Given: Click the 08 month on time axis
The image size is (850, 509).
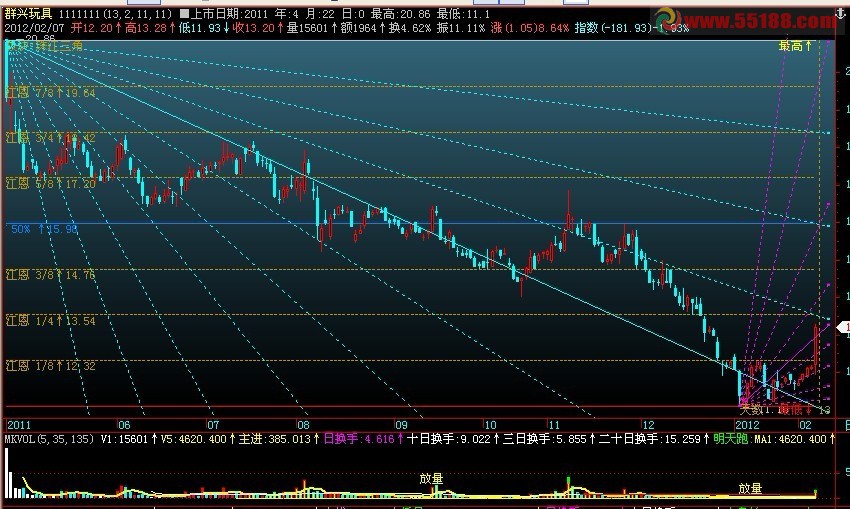Looking at the screenshot, I should click(302, 425).
